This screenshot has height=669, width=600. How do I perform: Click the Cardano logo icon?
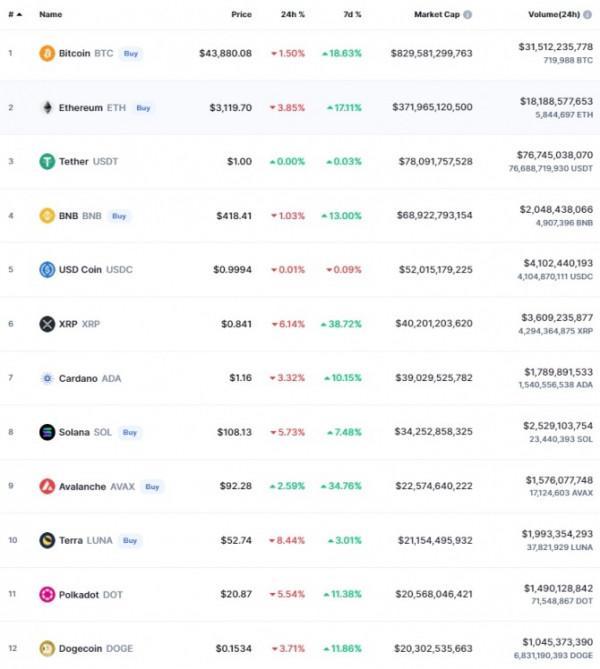click(x=47, y=378)
